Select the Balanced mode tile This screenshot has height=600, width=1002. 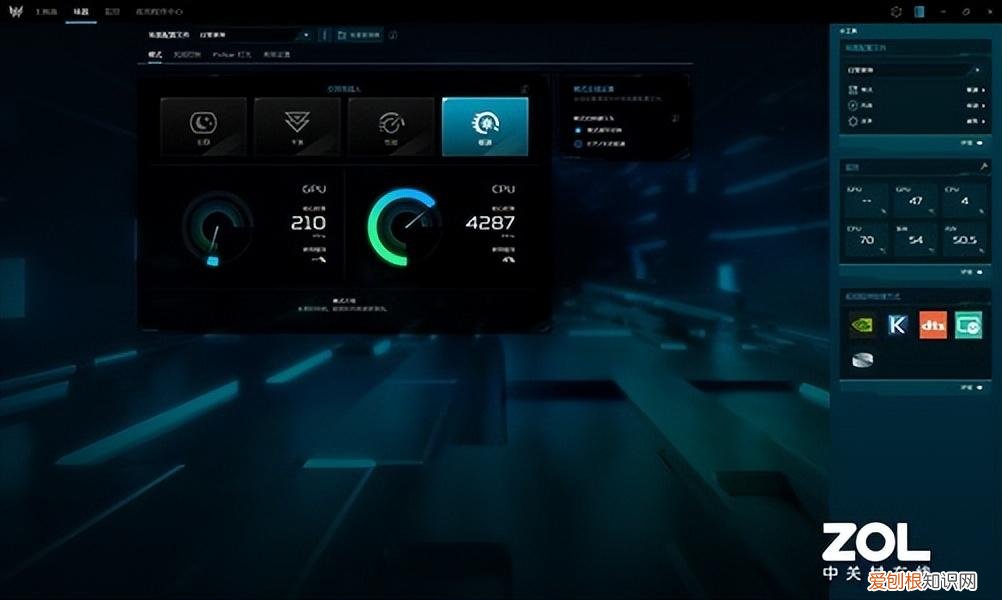click(297, 126)
